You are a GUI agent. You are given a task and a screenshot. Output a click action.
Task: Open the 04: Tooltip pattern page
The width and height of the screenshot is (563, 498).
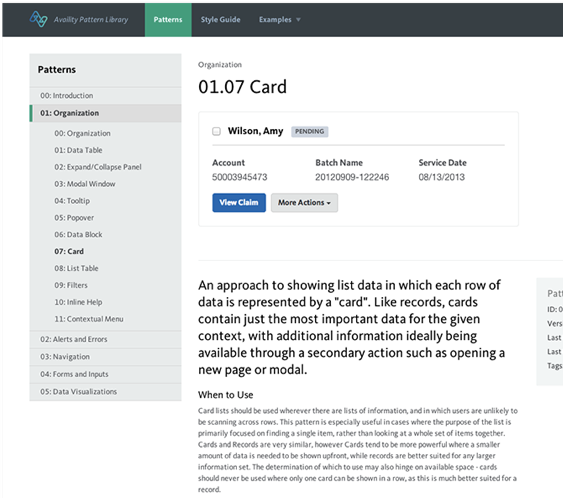pos(72,201)
